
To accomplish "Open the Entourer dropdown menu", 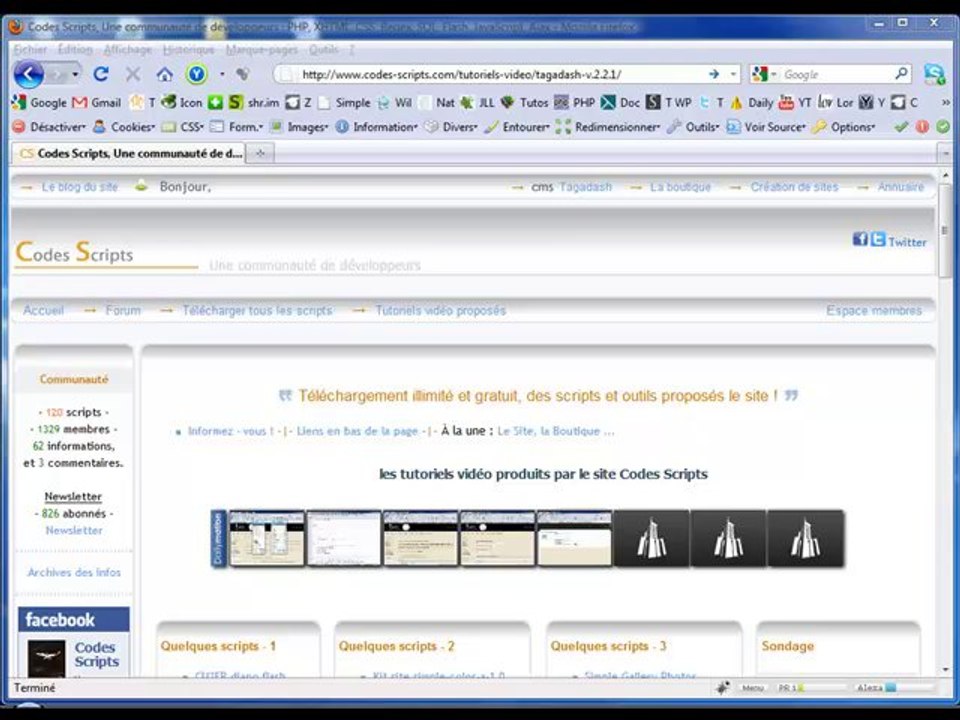I will click(517, 127).
